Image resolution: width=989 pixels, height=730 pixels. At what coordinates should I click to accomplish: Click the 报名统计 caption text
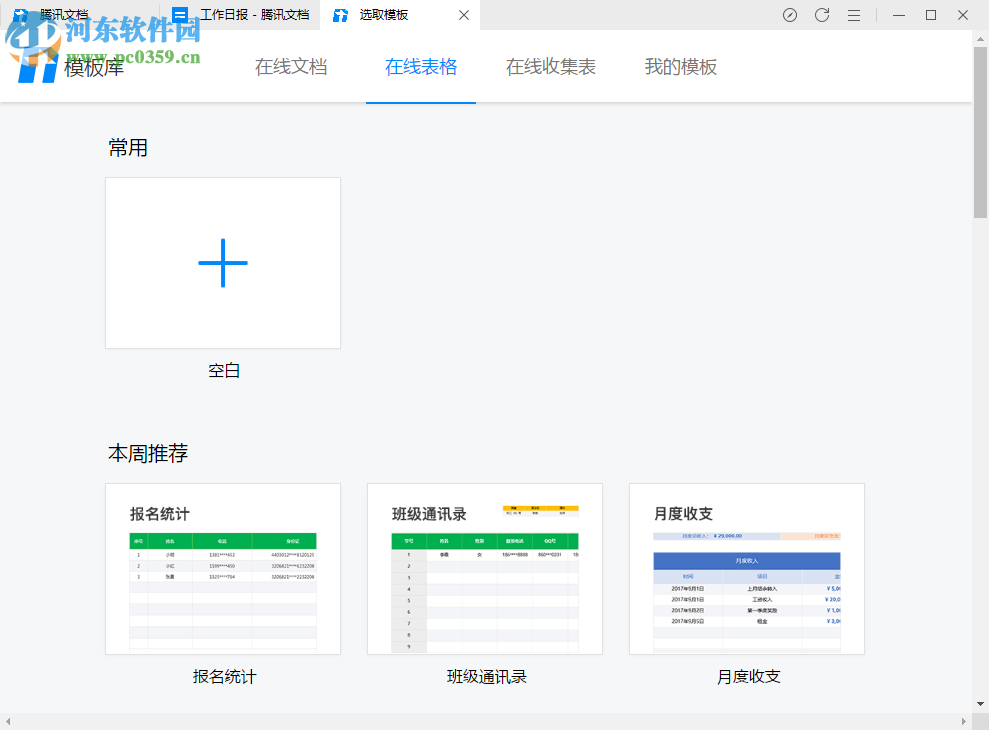pos(224,677)
